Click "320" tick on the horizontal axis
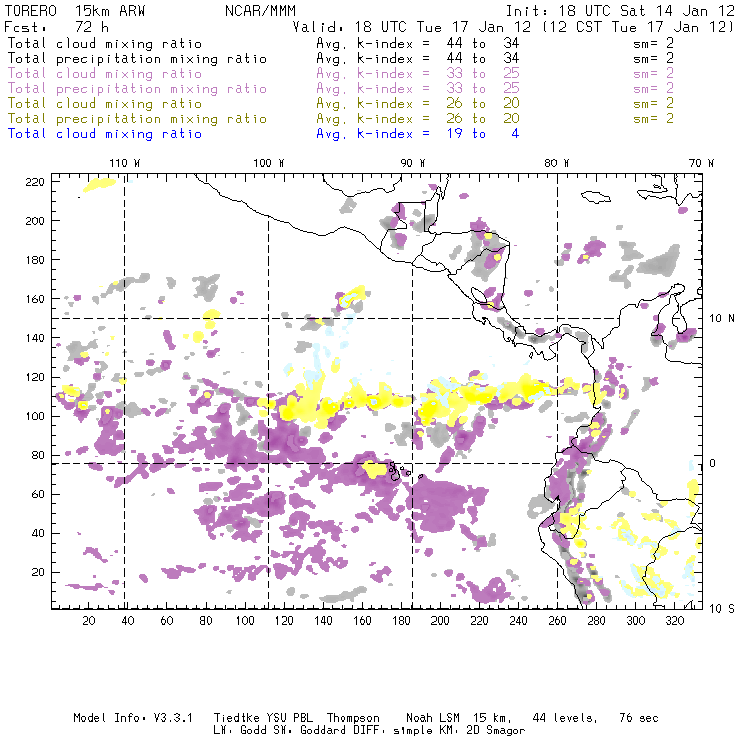This screenshot has width=740, height=740. 675,621
